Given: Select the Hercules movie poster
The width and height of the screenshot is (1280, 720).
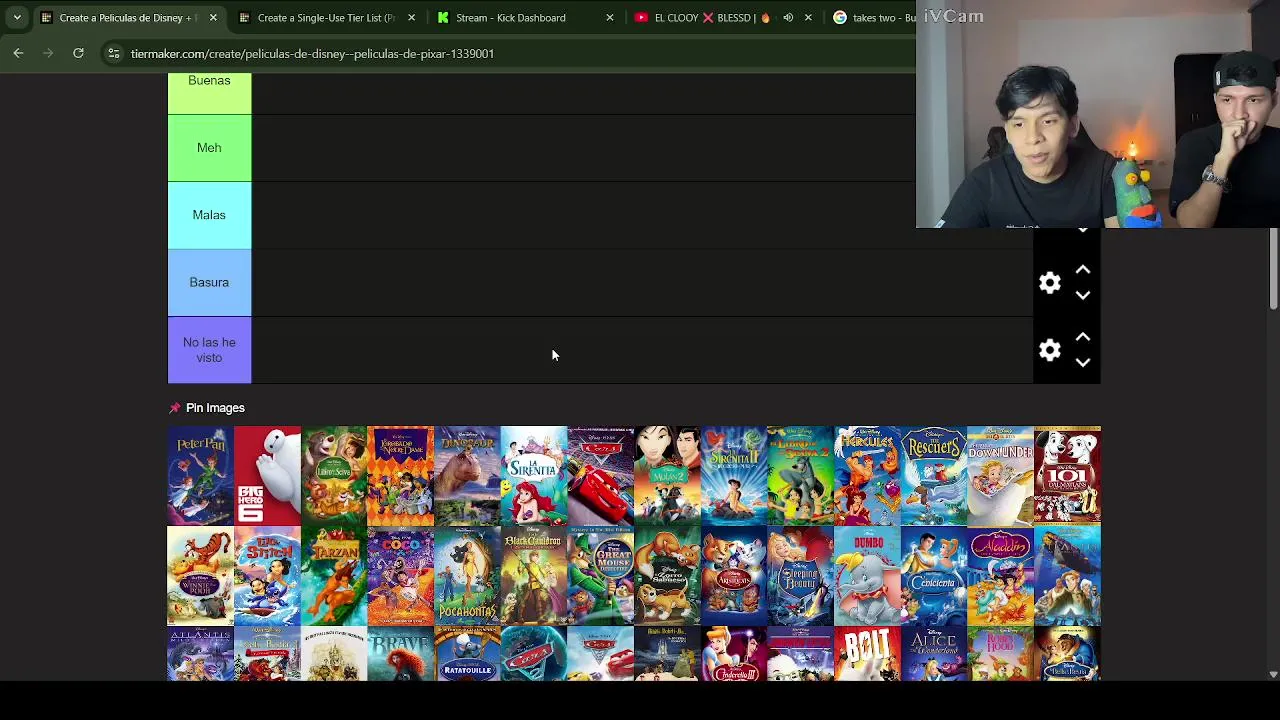Looking at the screenshot, I should 867,476.
